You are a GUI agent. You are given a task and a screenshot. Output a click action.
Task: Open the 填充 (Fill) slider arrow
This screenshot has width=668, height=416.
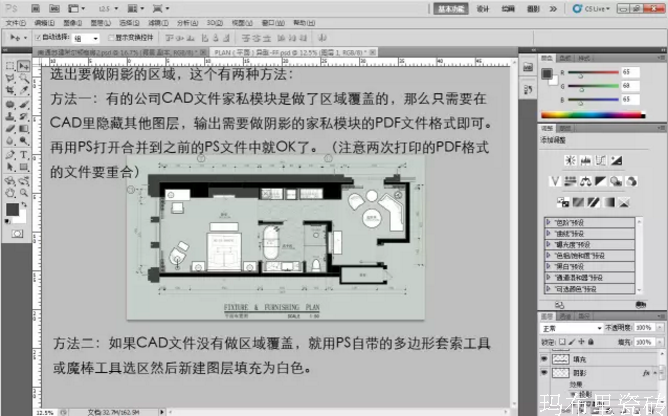click(660, 342)
